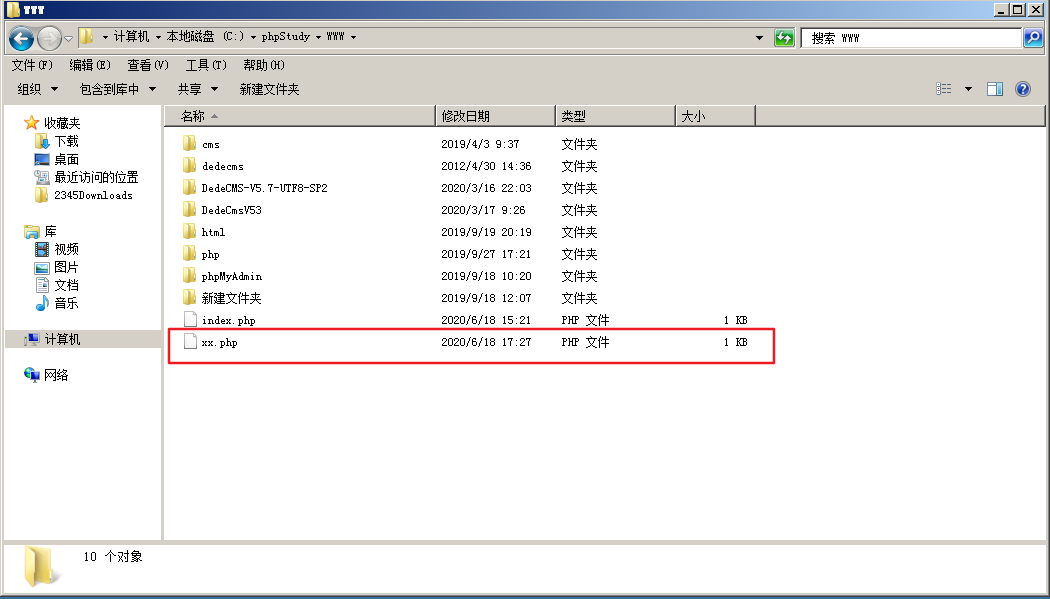Viewport: 1050px width, 599px height.
Task: Open the 共享 dropdown
Action: (198, 89)
